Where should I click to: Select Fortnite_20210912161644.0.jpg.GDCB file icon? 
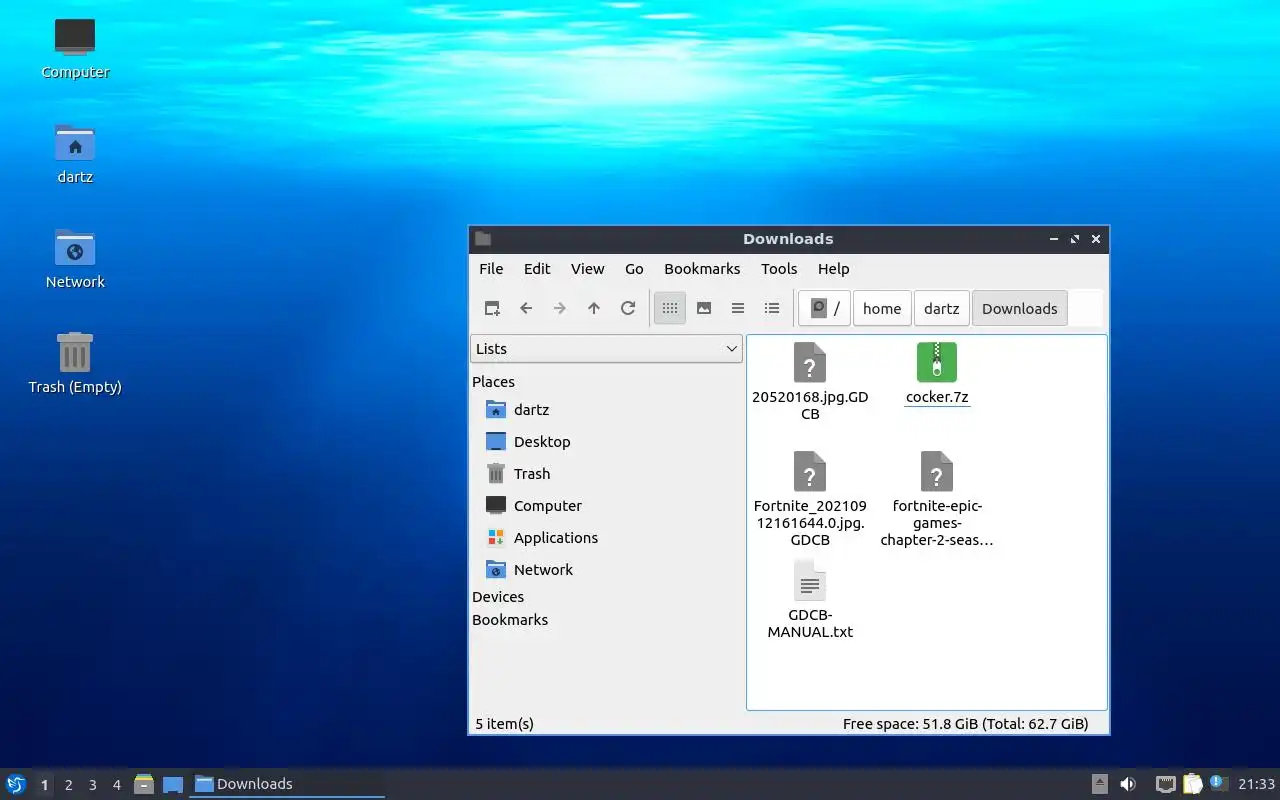click(810, 471)
